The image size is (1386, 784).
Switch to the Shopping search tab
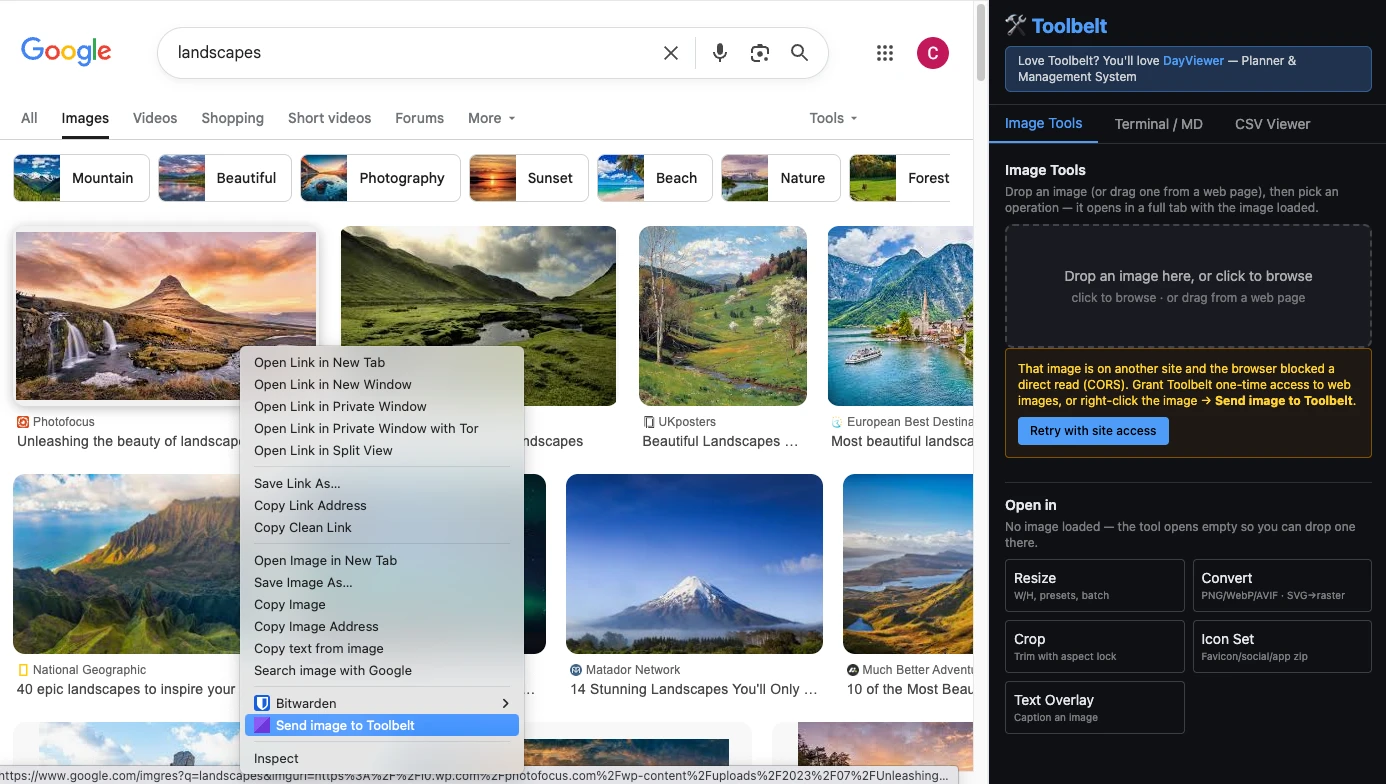232,118
